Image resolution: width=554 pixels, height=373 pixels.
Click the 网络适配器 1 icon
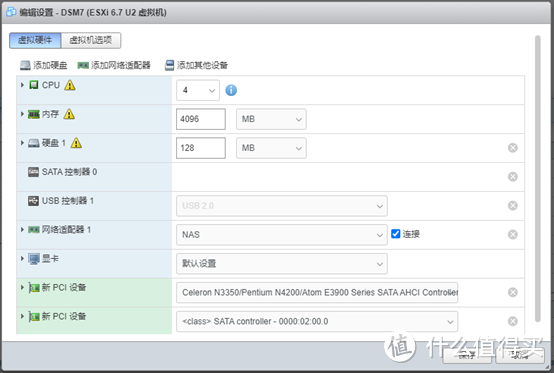pyautogui.click(x=34, y=230)
